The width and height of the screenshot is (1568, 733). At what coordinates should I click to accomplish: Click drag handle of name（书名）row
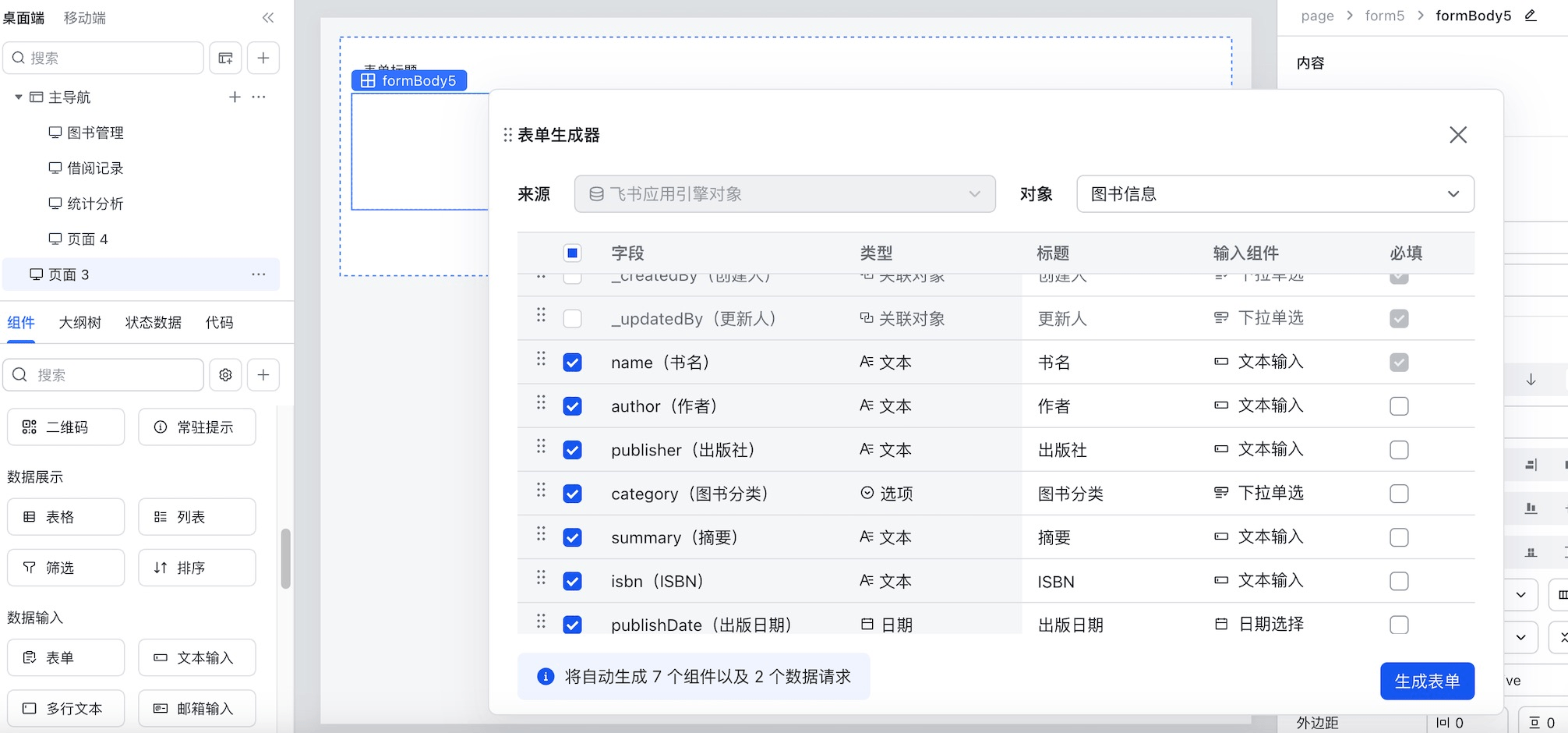541,359
